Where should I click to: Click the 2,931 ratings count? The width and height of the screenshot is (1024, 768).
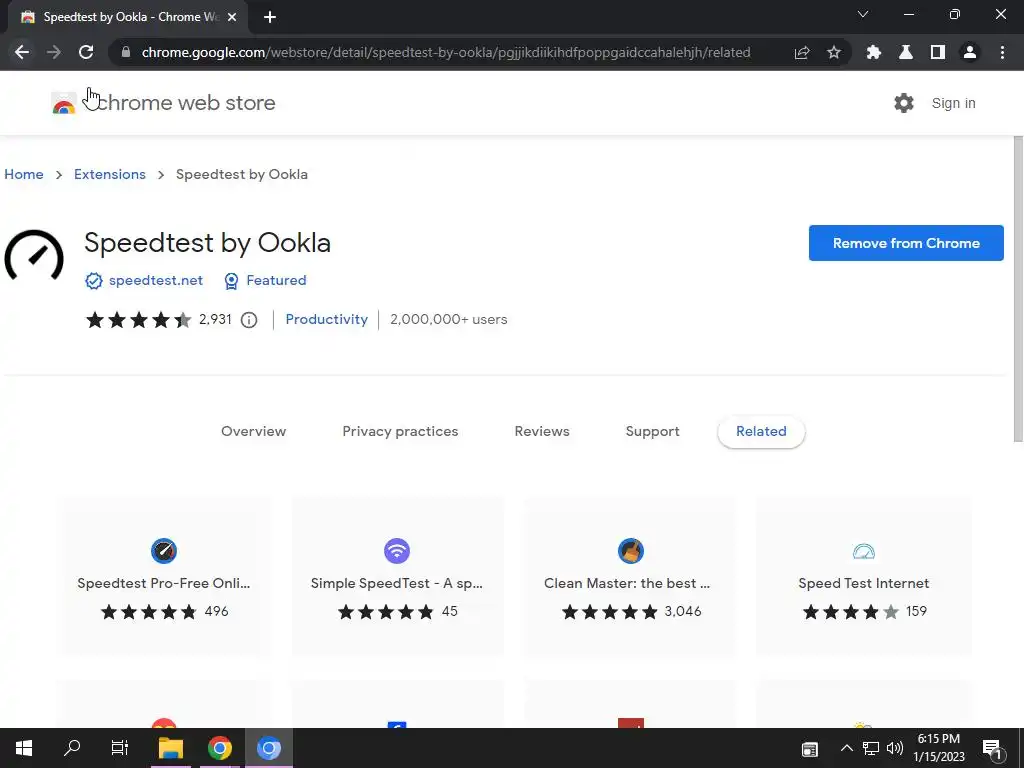[x=215, y=319]
